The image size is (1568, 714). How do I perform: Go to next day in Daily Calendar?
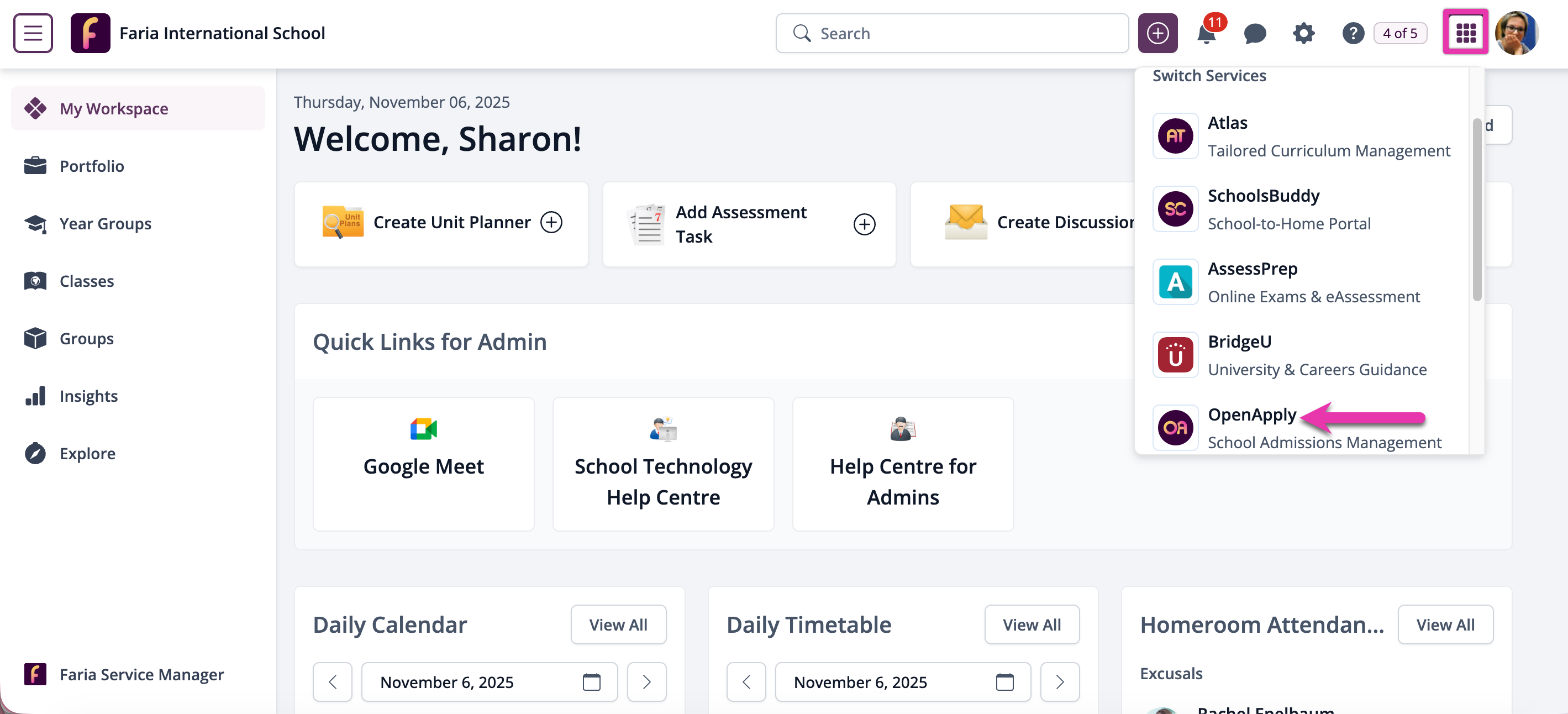(646, 683)
